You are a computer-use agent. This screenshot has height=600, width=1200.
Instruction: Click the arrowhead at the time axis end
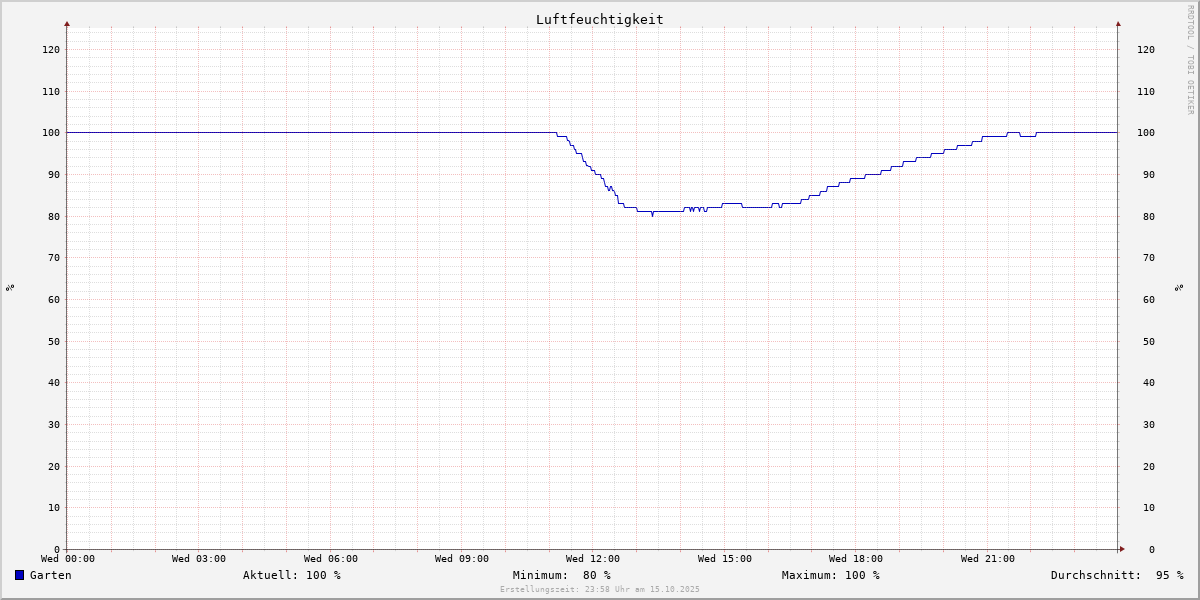pyautogui.click(x=1122, y=549)
